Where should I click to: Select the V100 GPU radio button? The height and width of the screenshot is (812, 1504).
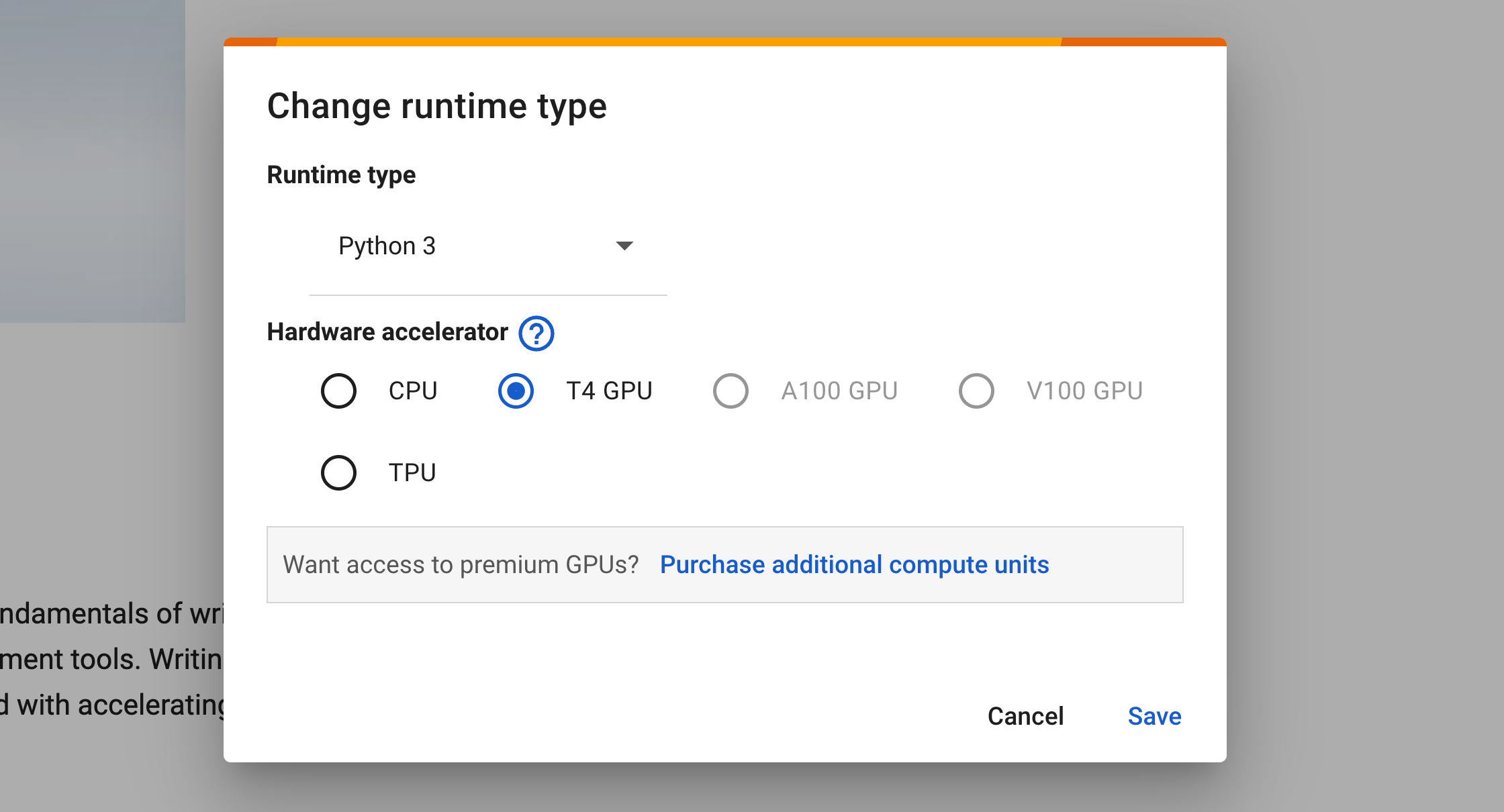(x=976, y=391)
